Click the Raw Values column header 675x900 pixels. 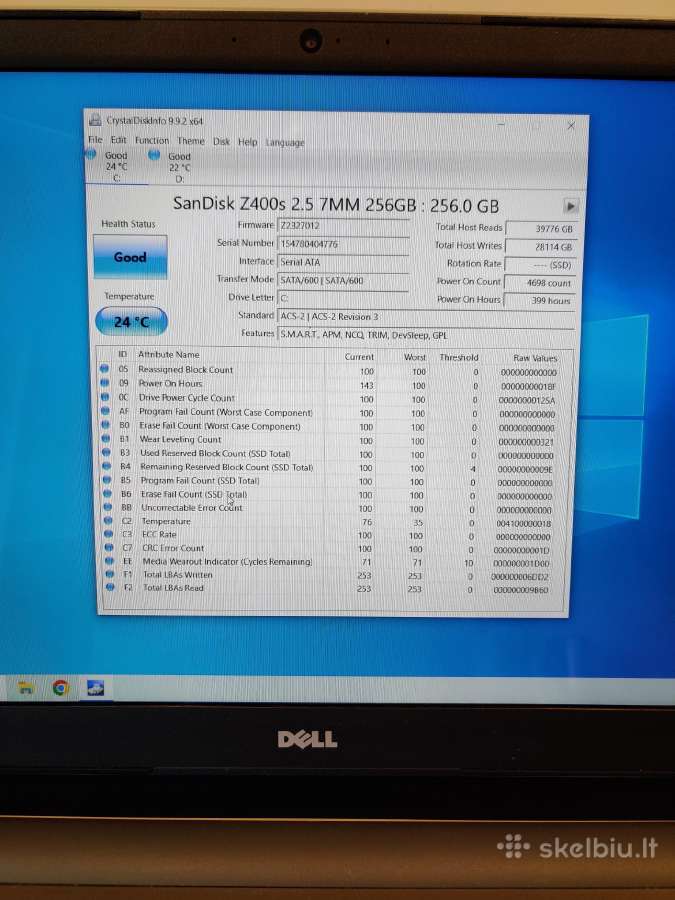click(535, 358)
